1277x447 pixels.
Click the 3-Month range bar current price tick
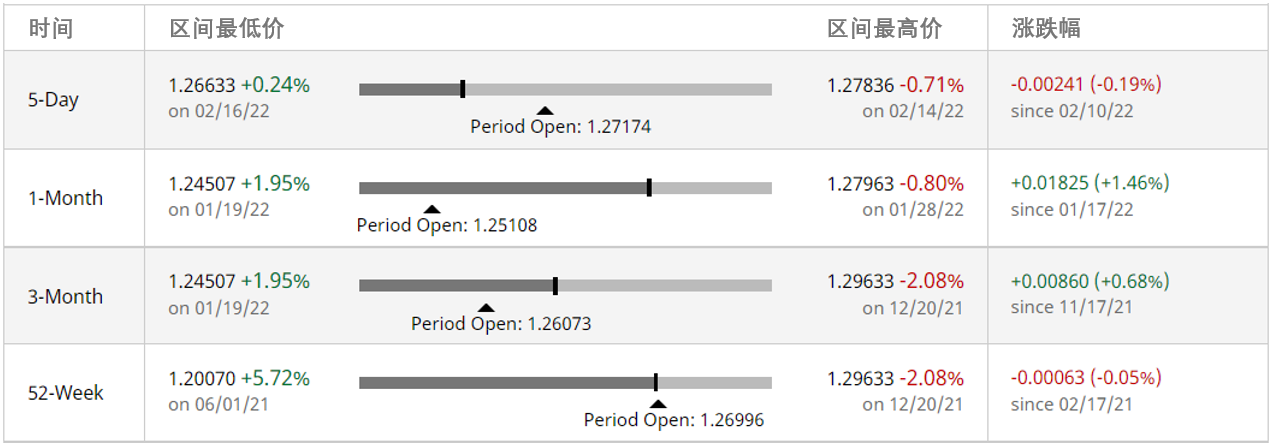(x=555, y=285)
